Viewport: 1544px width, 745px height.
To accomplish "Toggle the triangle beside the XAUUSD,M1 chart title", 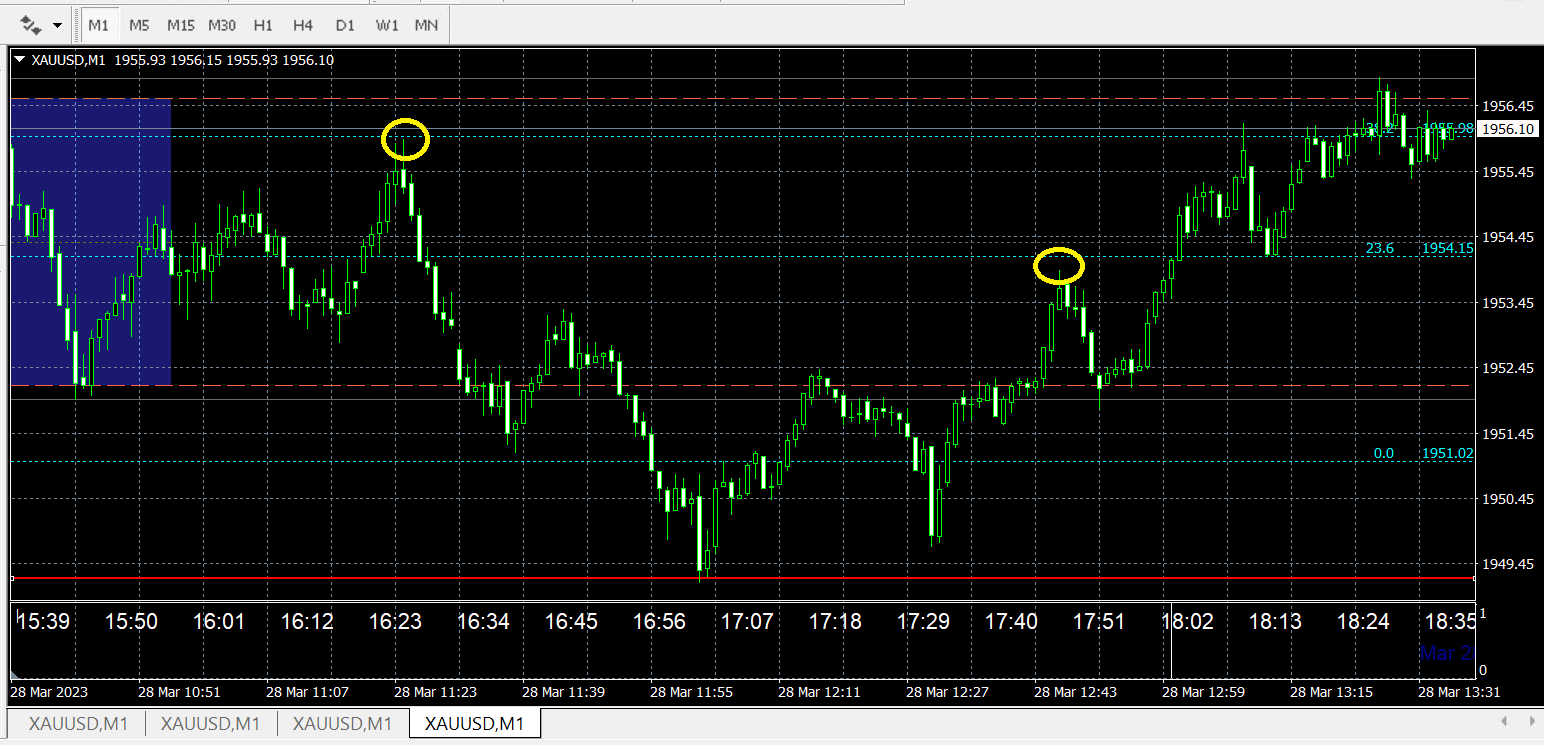I will click(19, 60).
